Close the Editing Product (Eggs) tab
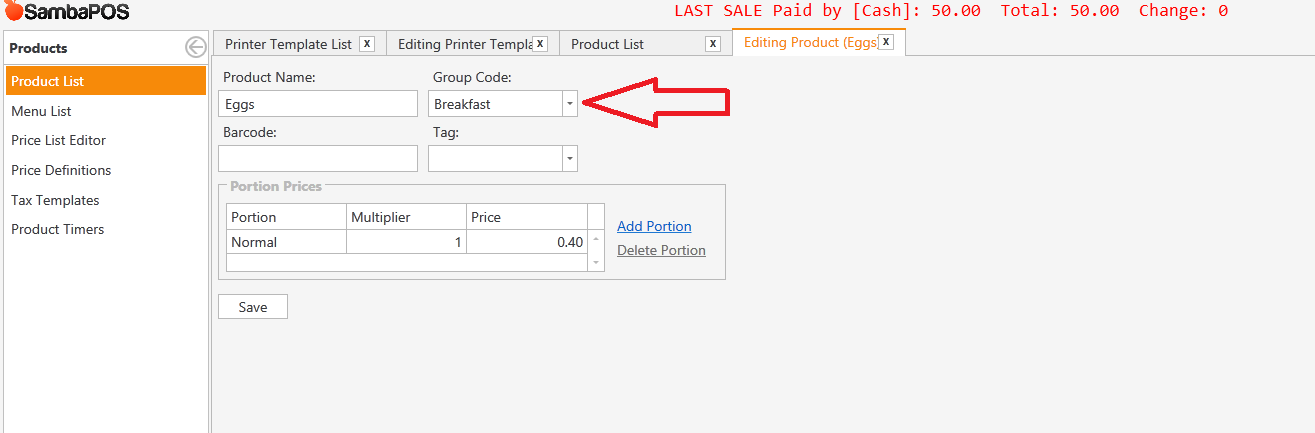Viewport: 1315px width, 433px height. coord(885,42)
